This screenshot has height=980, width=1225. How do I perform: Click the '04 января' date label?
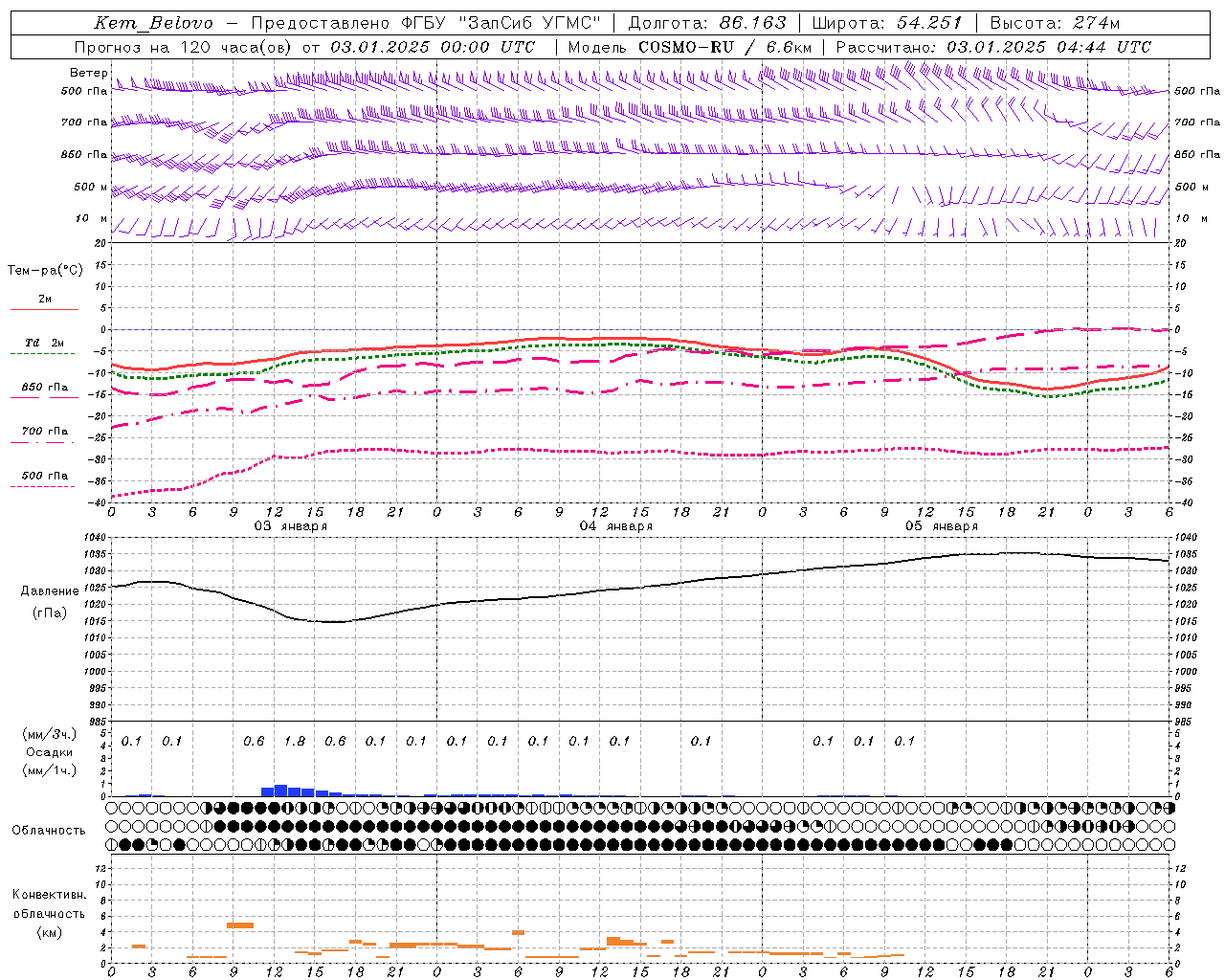coord(615,526)
